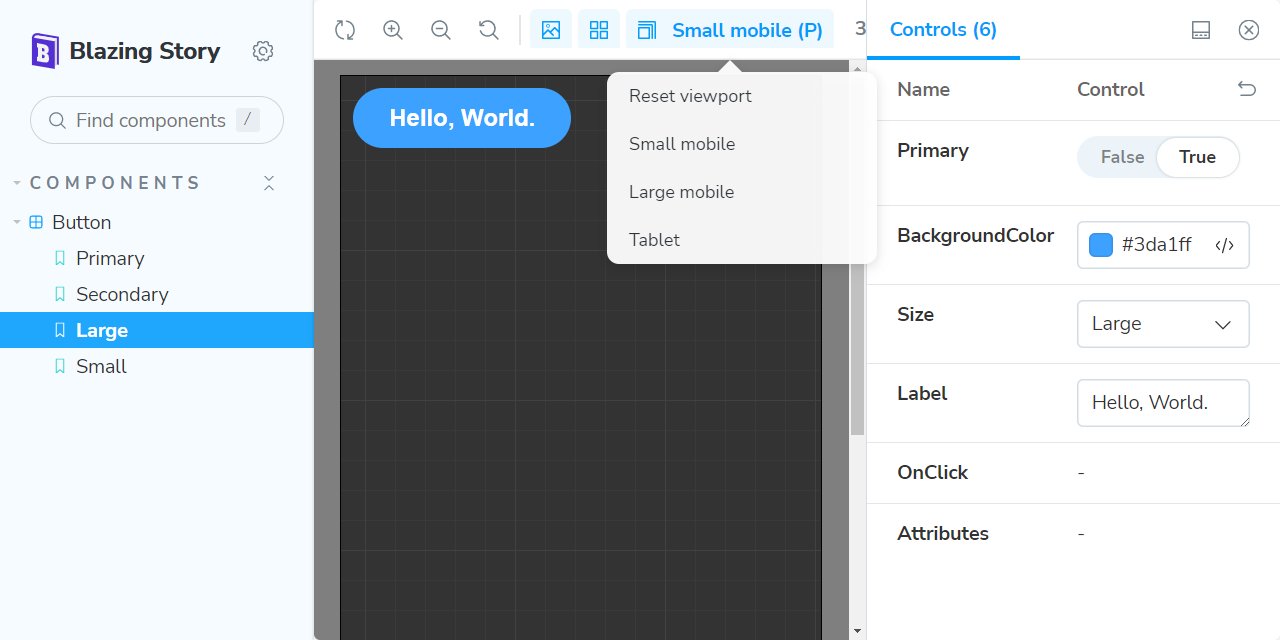View raw code for BackgroundColor value
The height and width of the screenshot is (640, 1280).
pyautogui.click(x=1225, y=245)
